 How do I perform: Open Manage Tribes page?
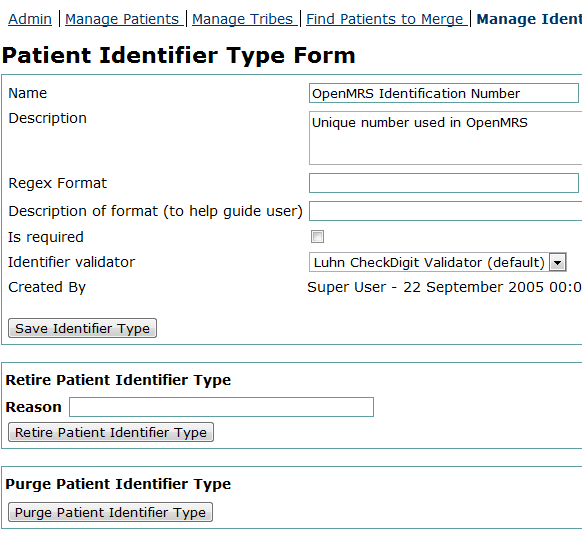coord(242,19)
